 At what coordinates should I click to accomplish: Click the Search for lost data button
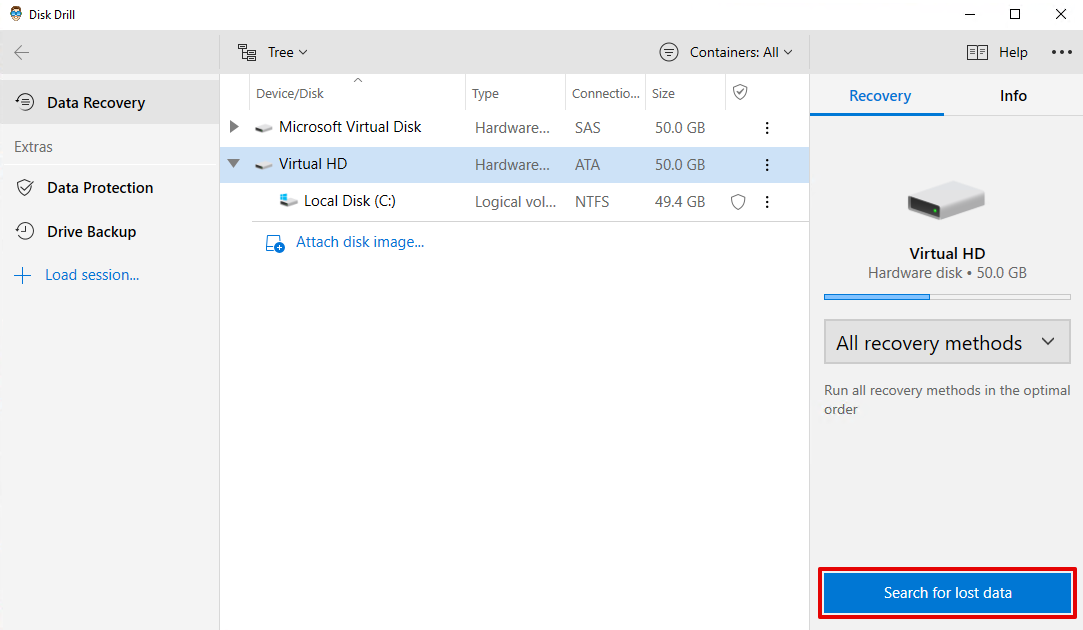click(946, 592)
